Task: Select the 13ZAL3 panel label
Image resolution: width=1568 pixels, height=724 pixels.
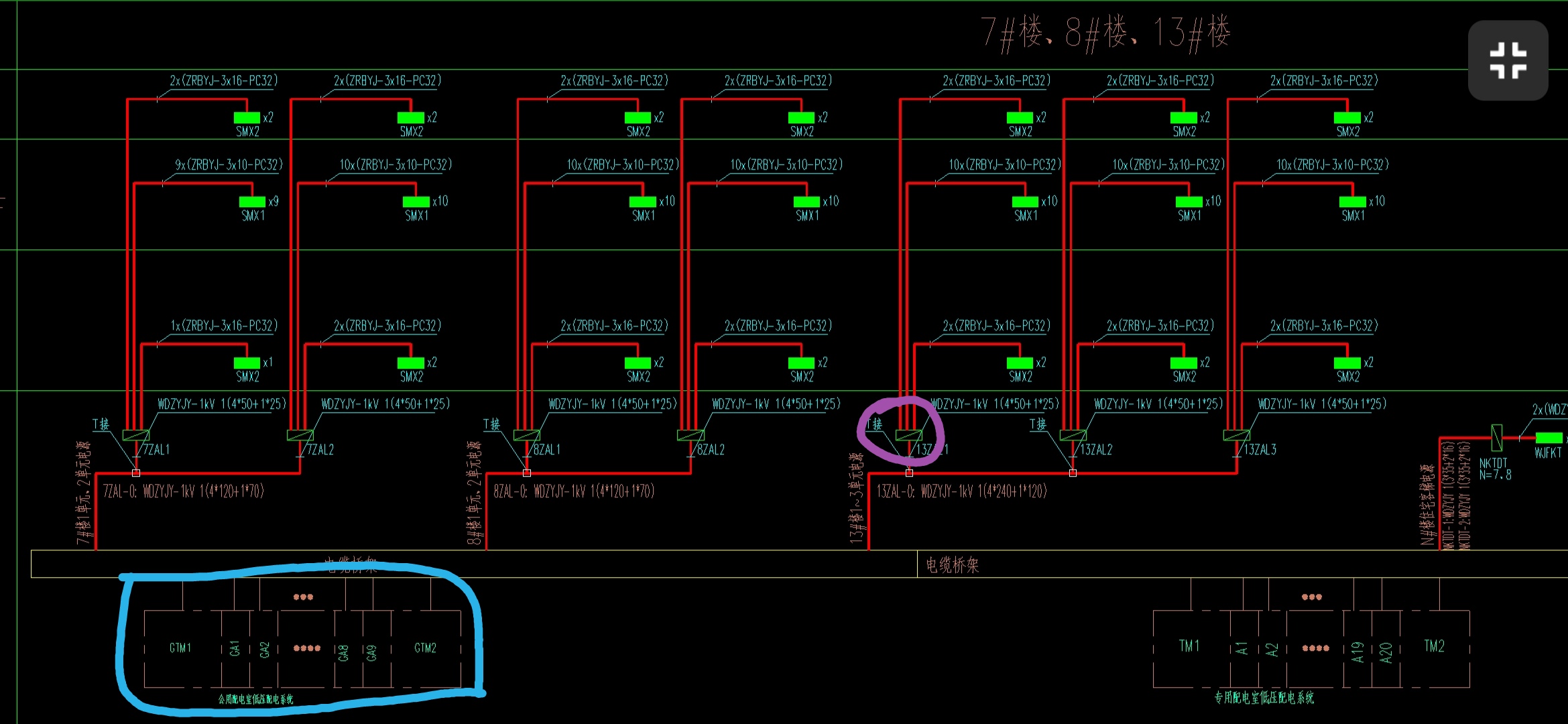Action: pos(1260,450)
